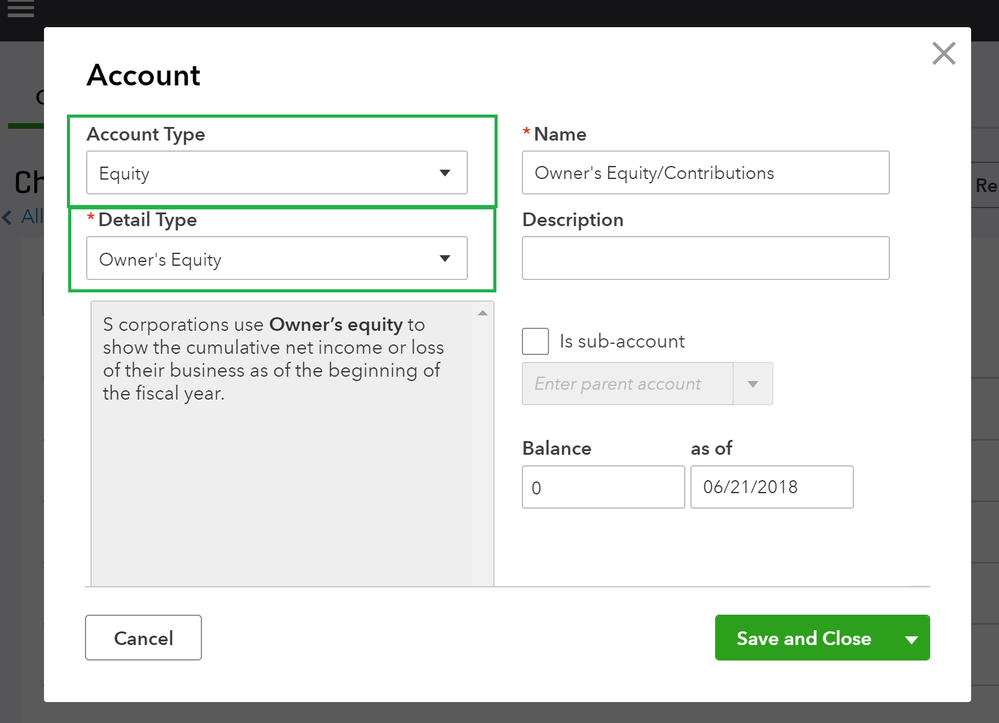This screenshot has height=723, width=999.
Task: Expand the parent account dropdown arrow
Action: click(x=753, y=384)
